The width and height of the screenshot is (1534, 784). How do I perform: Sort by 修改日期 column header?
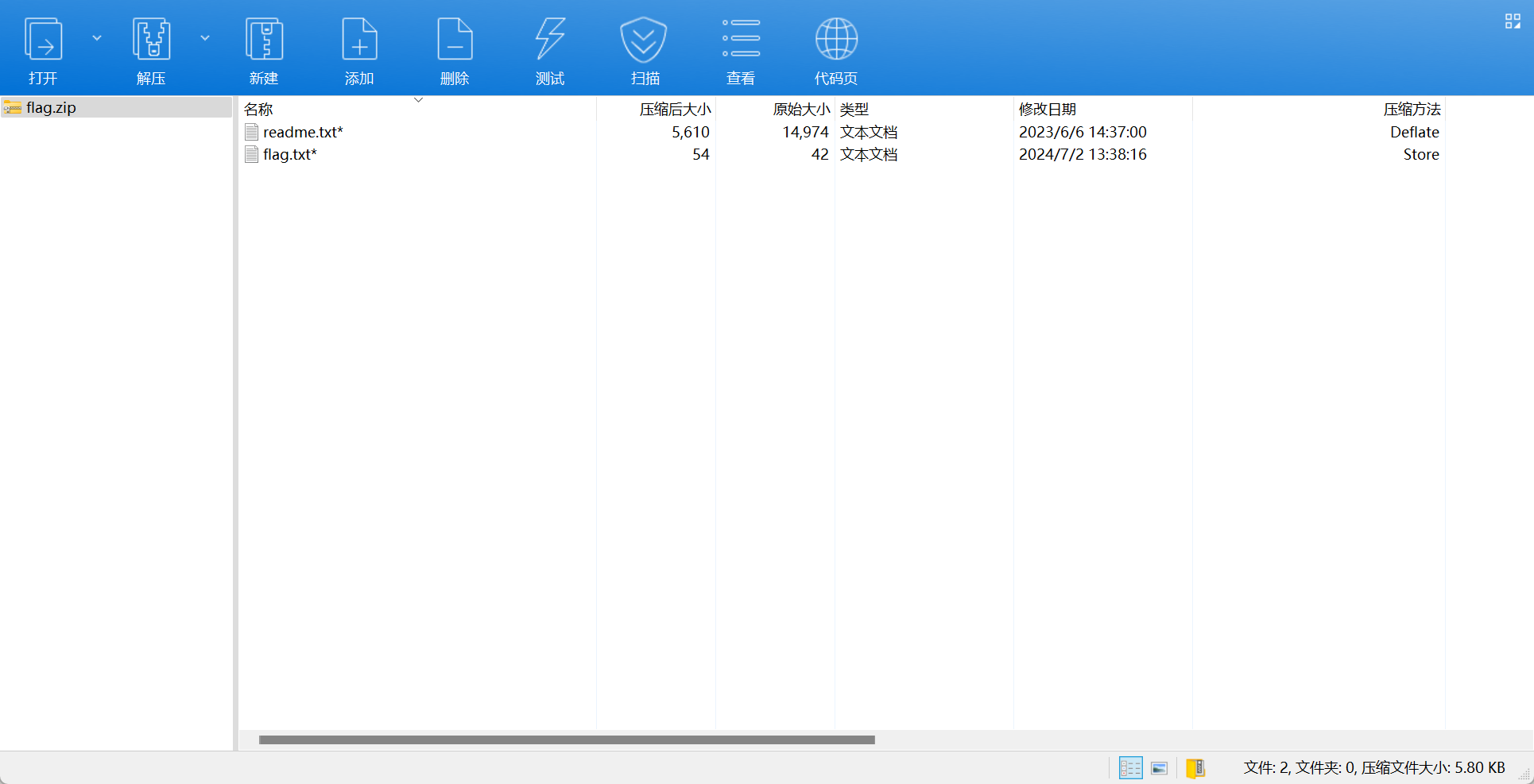point(1048,109)
